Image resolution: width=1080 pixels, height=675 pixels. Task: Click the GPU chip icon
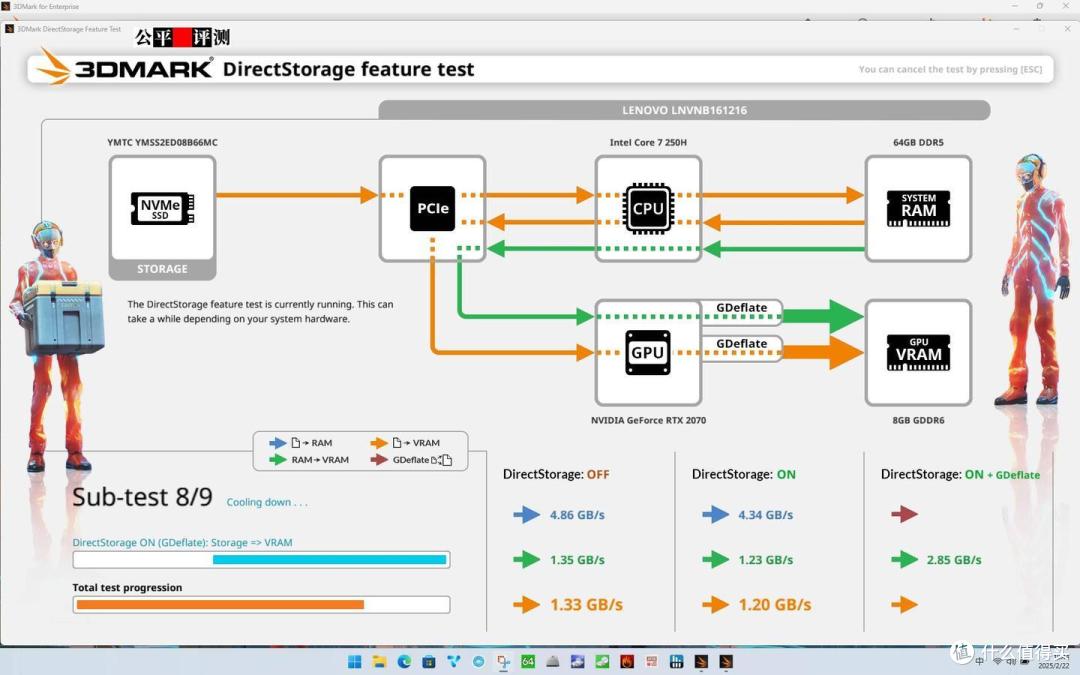(647, 353)
